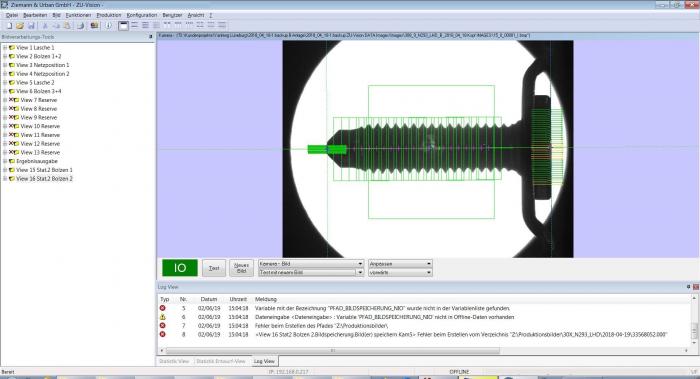Image resolution: width=700 pixels, height=379 pixels.
Task: Click the Paste clipboard toolbar icon
Action: coord(67,26)
